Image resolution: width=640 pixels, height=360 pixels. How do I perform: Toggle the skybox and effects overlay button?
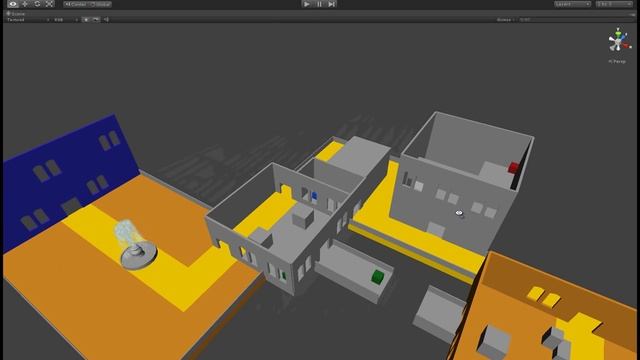96,20
